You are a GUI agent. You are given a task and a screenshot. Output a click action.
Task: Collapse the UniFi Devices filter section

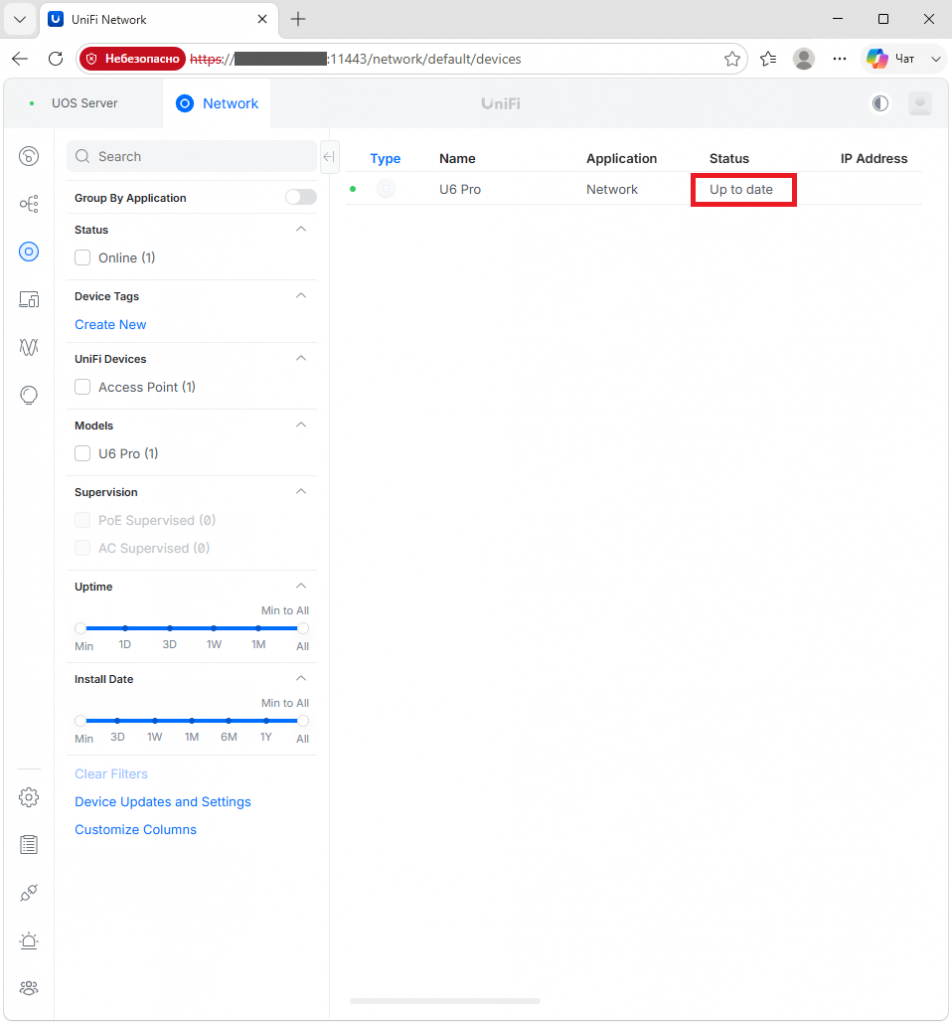(x=301, y=359)
